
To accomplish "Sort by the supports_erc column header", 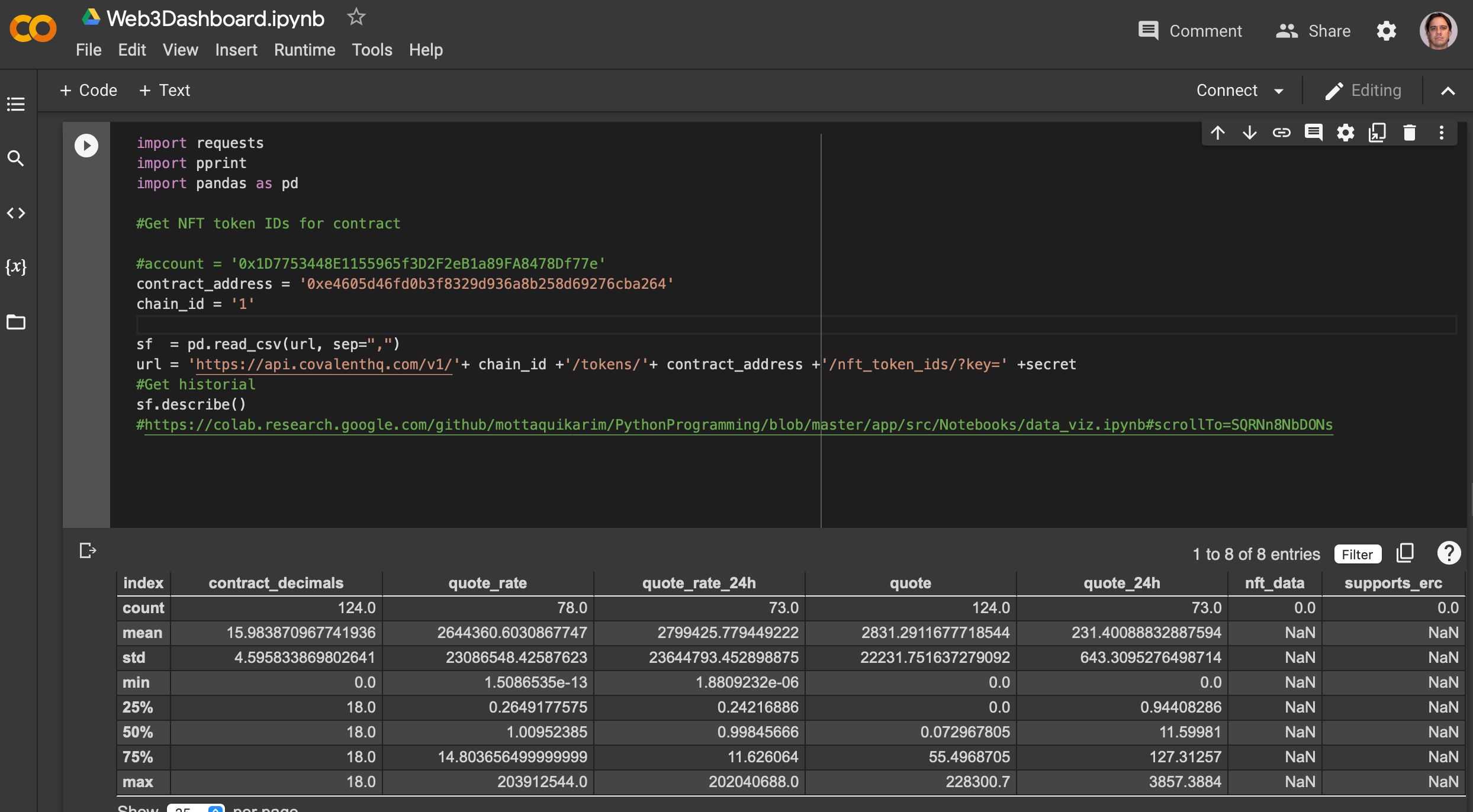I will 1393,583.
